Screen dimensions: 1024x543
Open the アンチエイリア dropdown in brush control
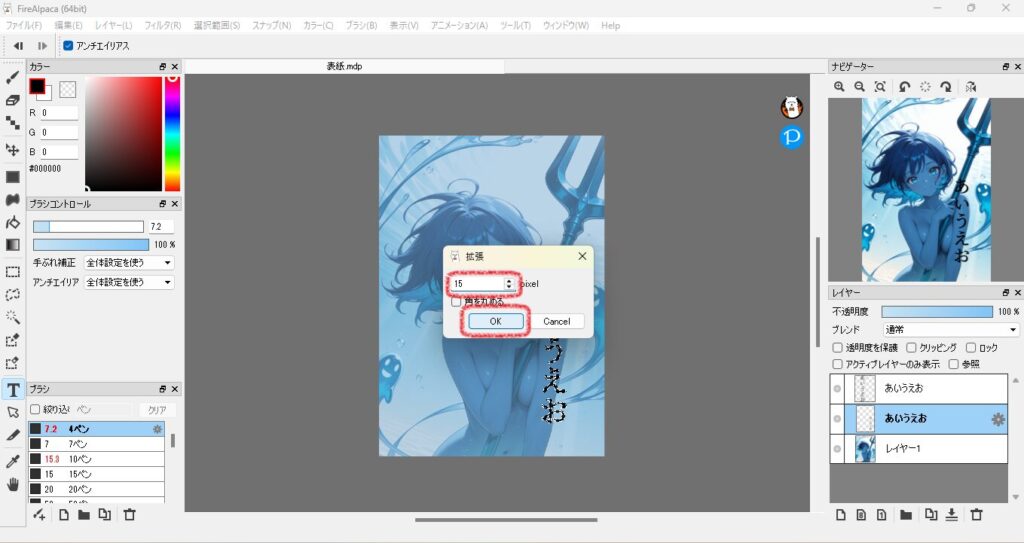[129, 283]
